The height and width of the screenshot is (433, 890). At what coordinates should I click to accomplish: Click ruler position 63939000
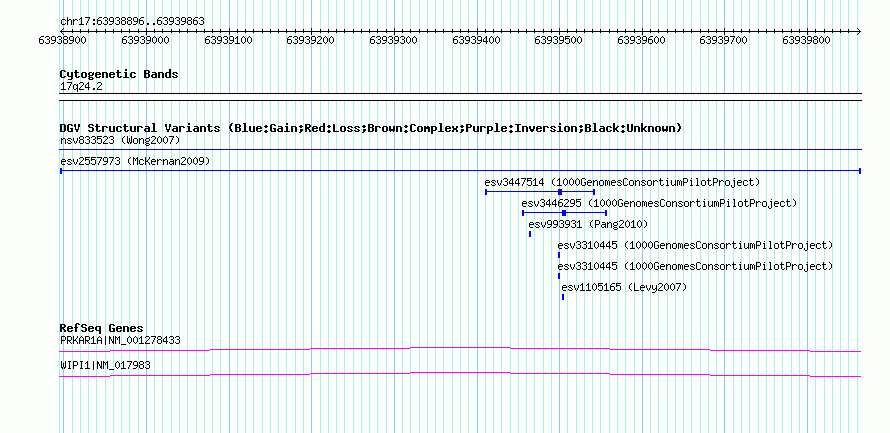(x=145, y=40)
